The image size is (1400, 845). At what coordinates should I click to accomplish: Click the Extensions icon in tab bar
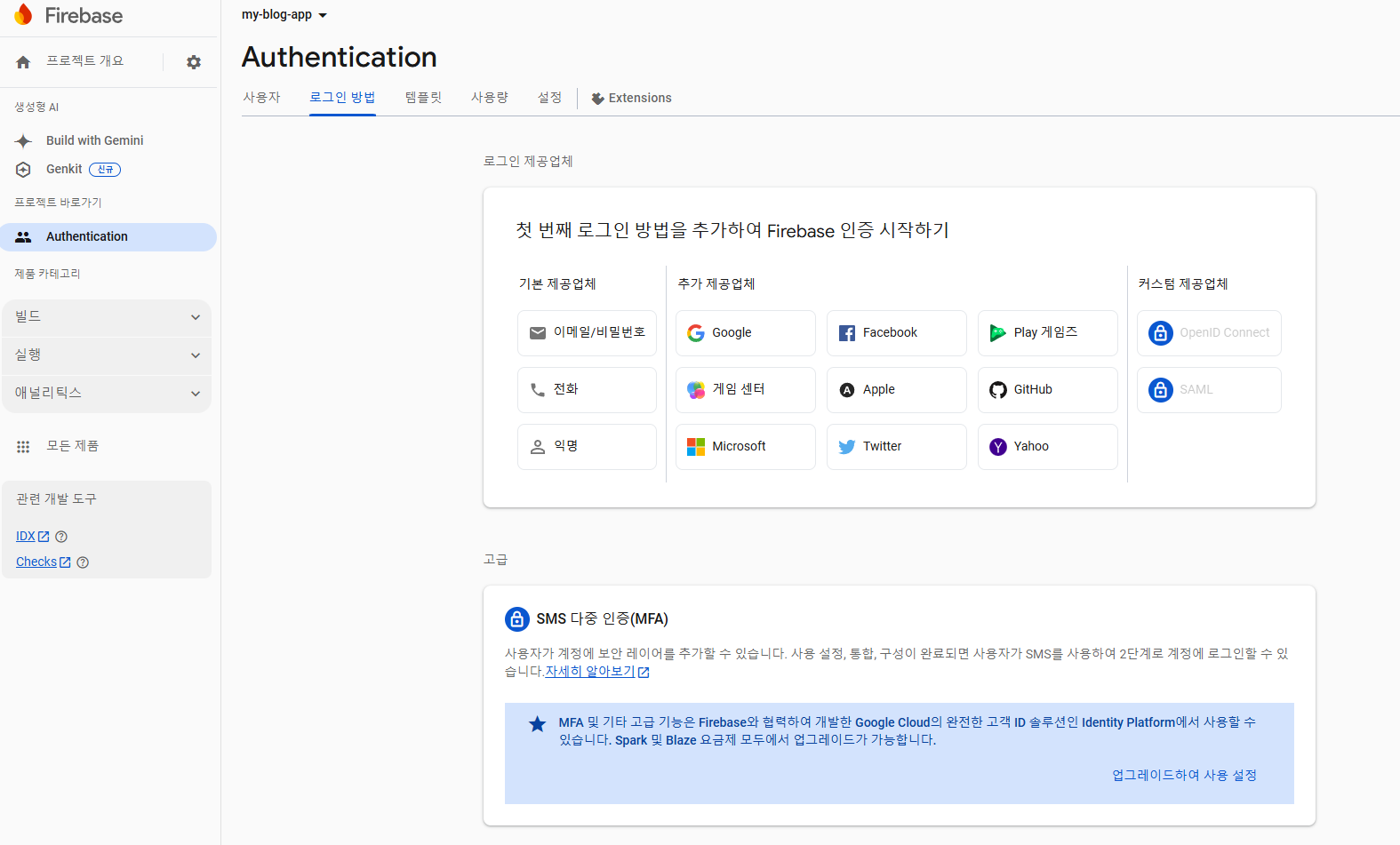pos(598,99)
